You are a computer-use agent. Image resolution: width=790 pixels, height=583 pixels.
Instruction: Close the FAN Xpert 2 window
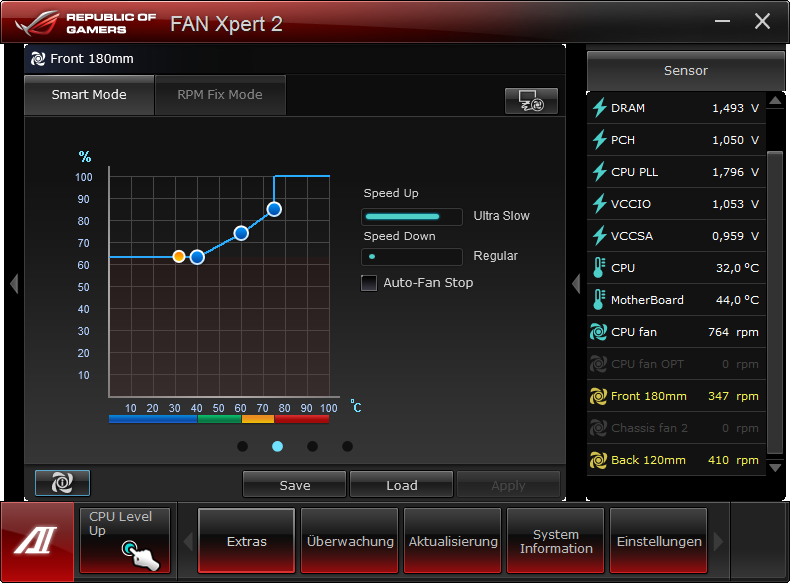click(762, 21)
